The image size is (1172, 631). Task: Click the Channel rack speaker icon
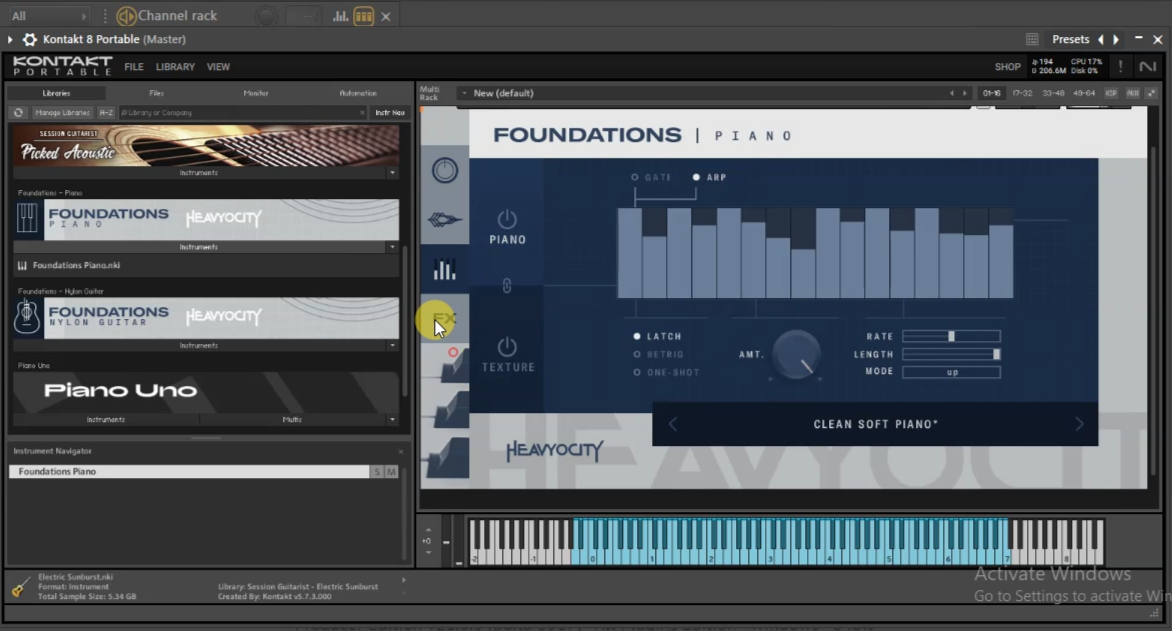[126, 16]
